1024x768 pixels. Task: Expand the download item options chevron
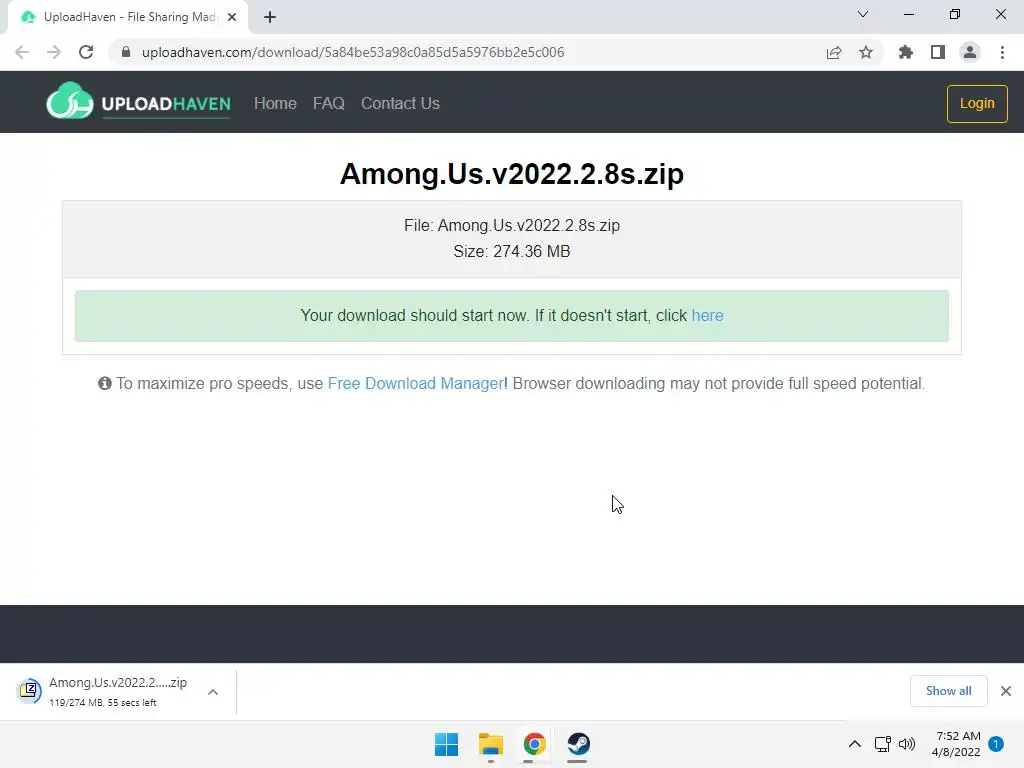[213, 692]
